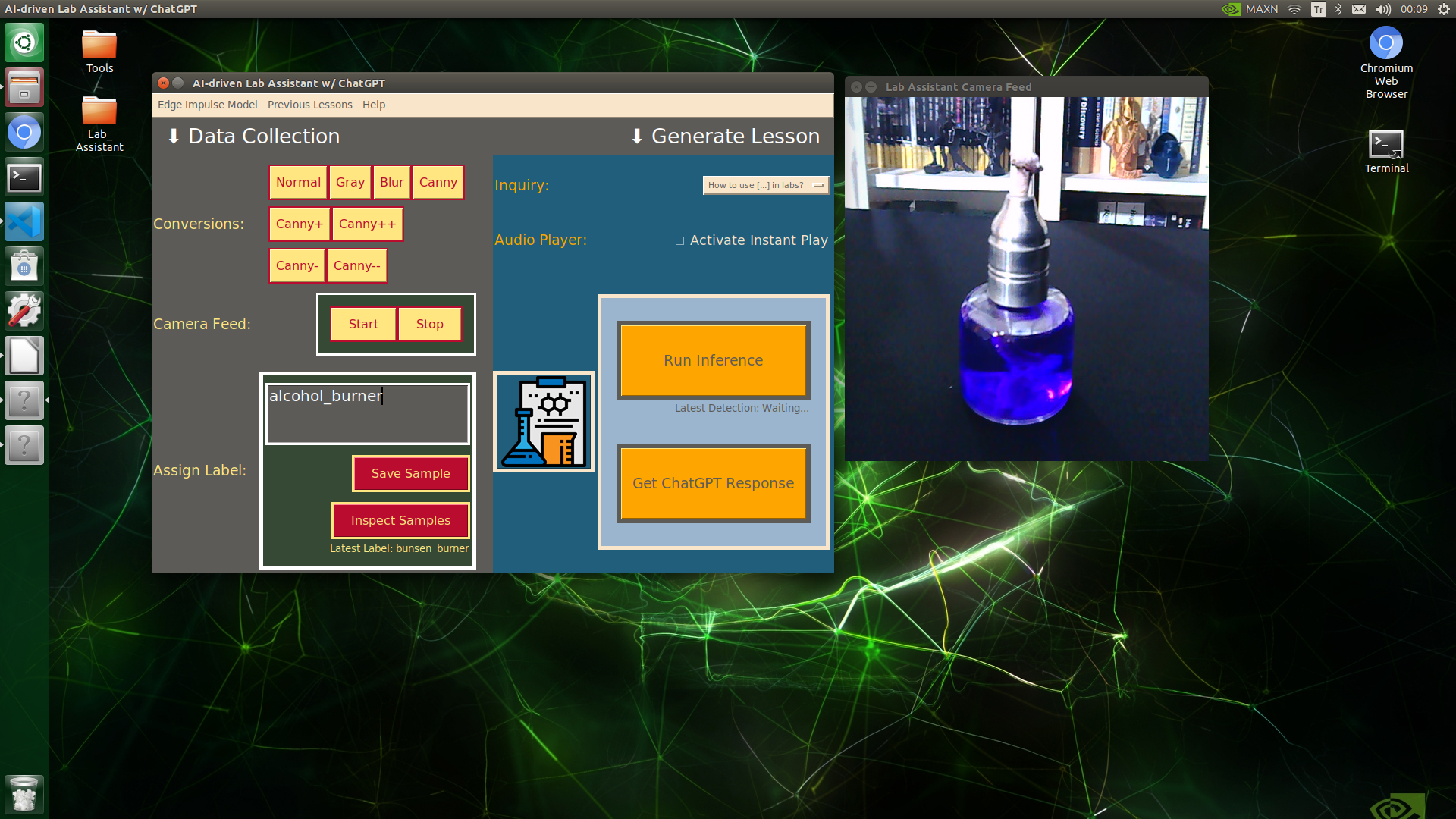Enable the Activate Instant Play option
Viewport: 1456px width, 819px height.
point(679,240)
